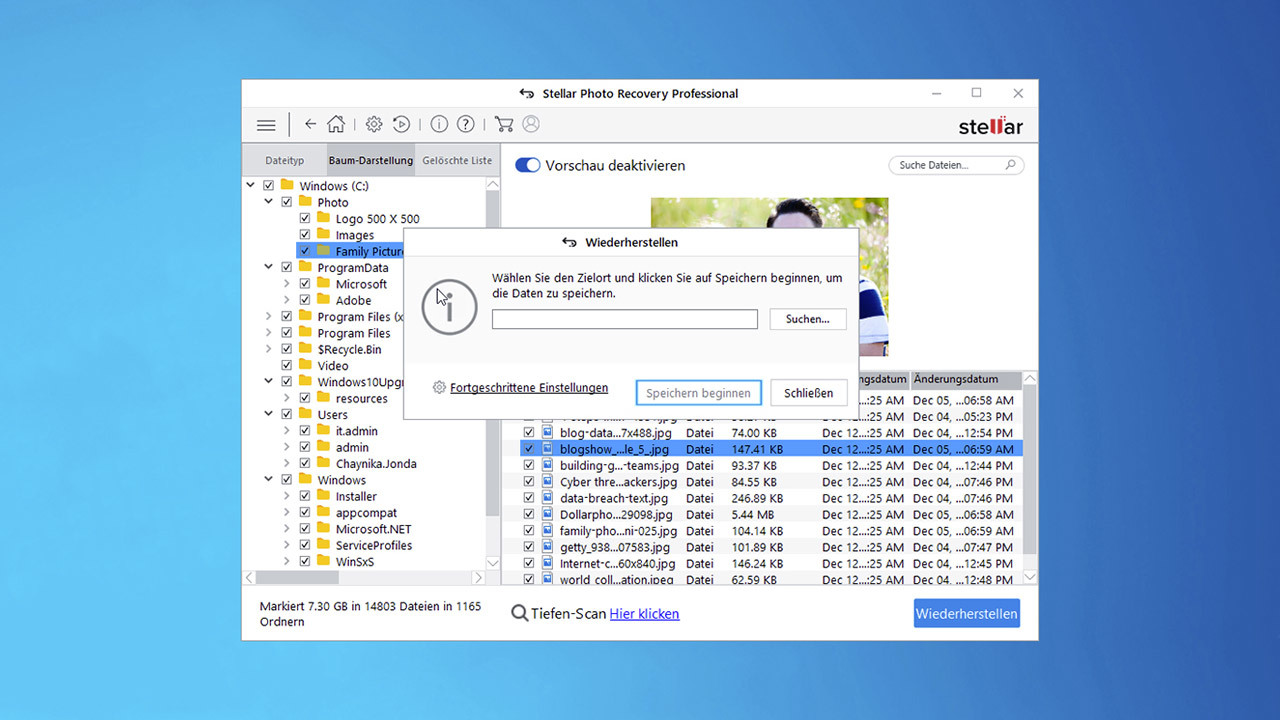The width and height of the screenshot is (1280, 720).
Task: Switch to the Baum-Darstellung tab
Action: click(370, 160)
